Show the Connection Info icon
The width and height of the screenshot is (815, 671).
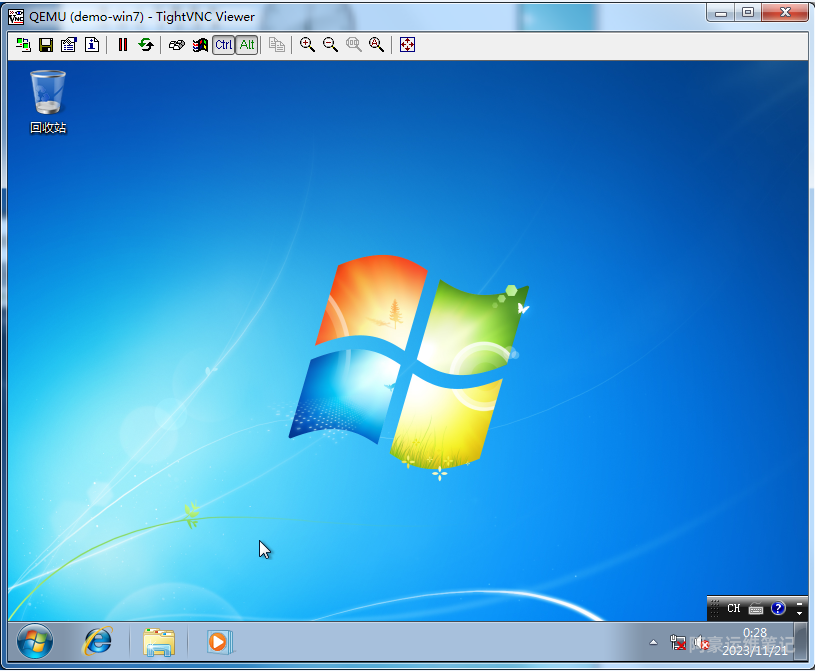pyautogui.click(x=91, y=45)
